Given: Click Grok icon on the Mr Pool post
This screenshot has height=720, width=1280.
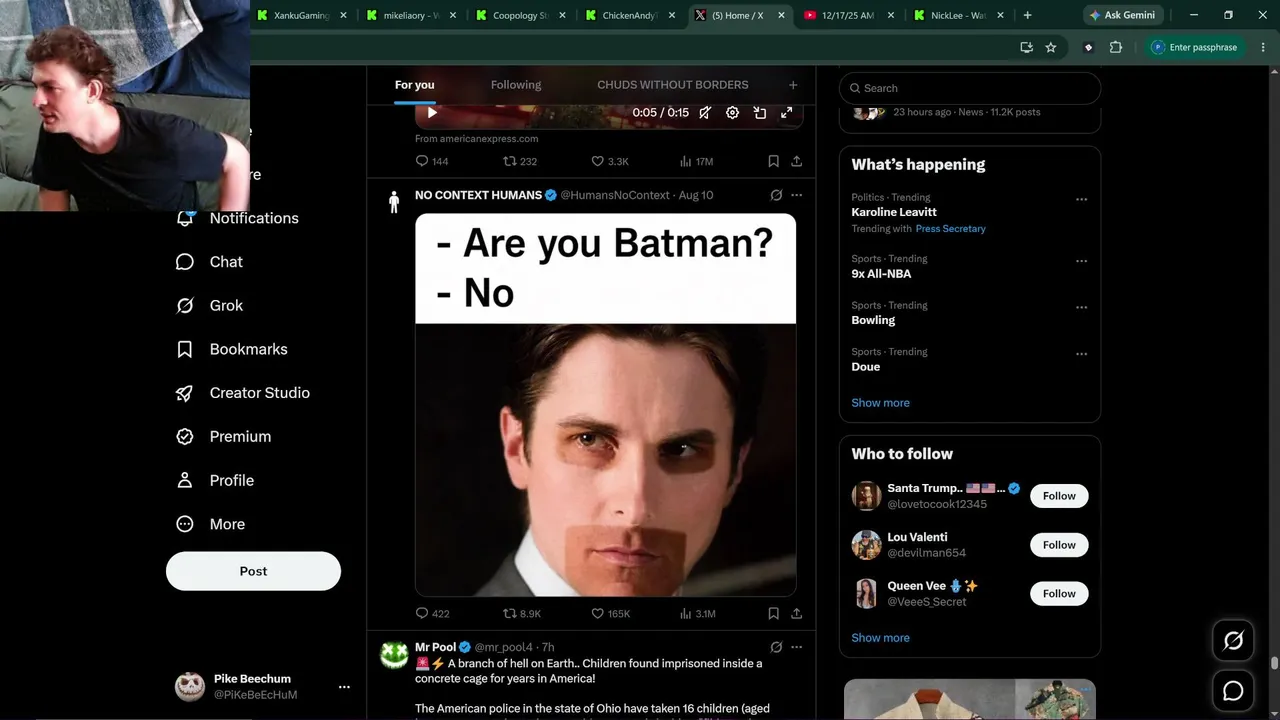Looking at the screenshot, I should tap(776, 647).
